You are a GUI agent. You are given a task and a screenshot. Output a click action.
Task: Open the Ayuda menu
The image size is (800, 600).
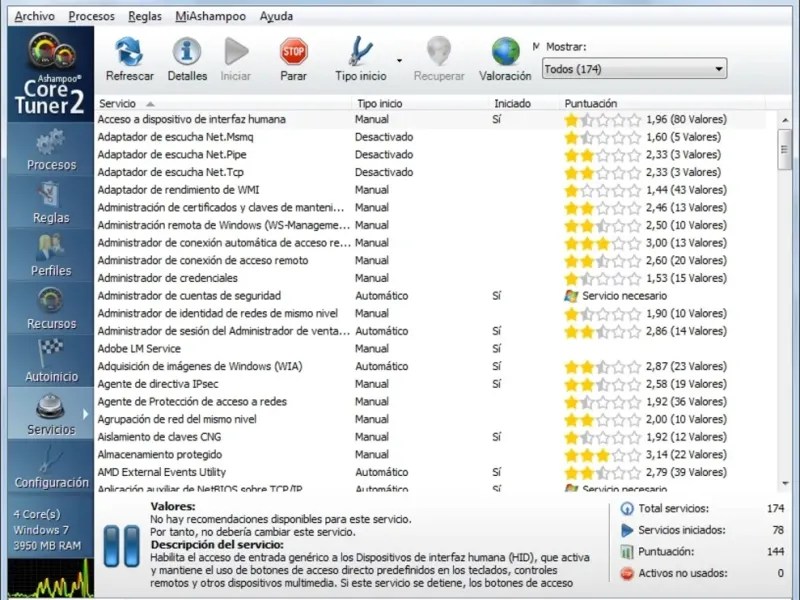(x=277, y=16)
